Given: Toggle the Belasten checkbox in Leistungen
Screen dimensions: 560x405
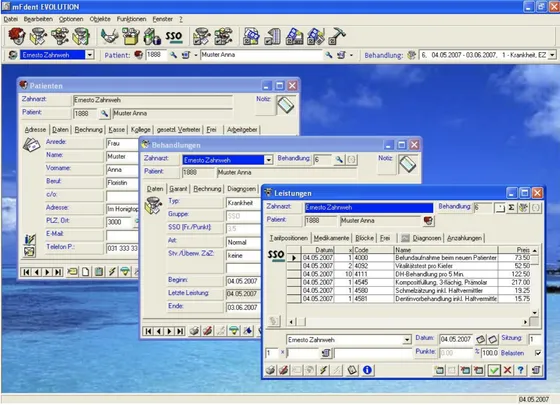Looking at the screenshot, I should 538,353.
